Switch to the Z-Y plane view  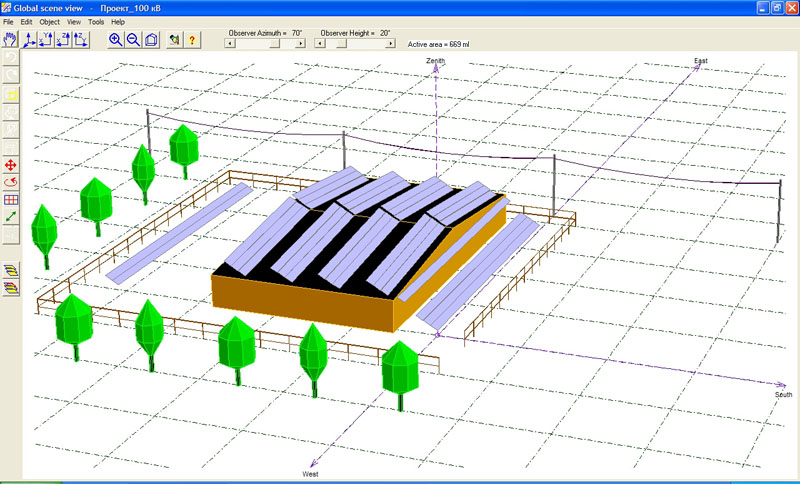[82, 40]
